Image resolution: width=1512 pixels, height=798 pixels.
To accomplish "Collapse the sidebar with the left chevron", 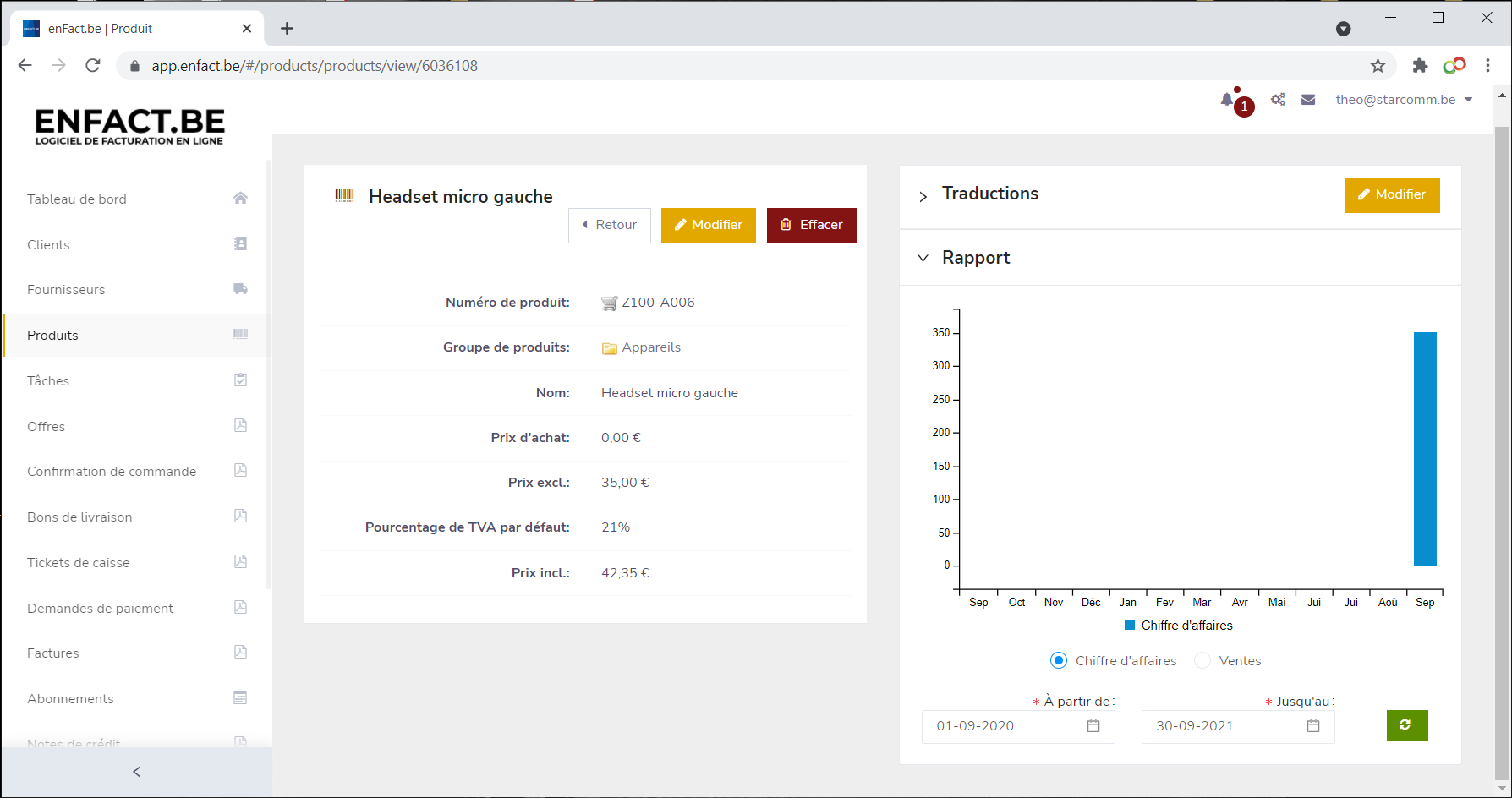I will 137,772.
